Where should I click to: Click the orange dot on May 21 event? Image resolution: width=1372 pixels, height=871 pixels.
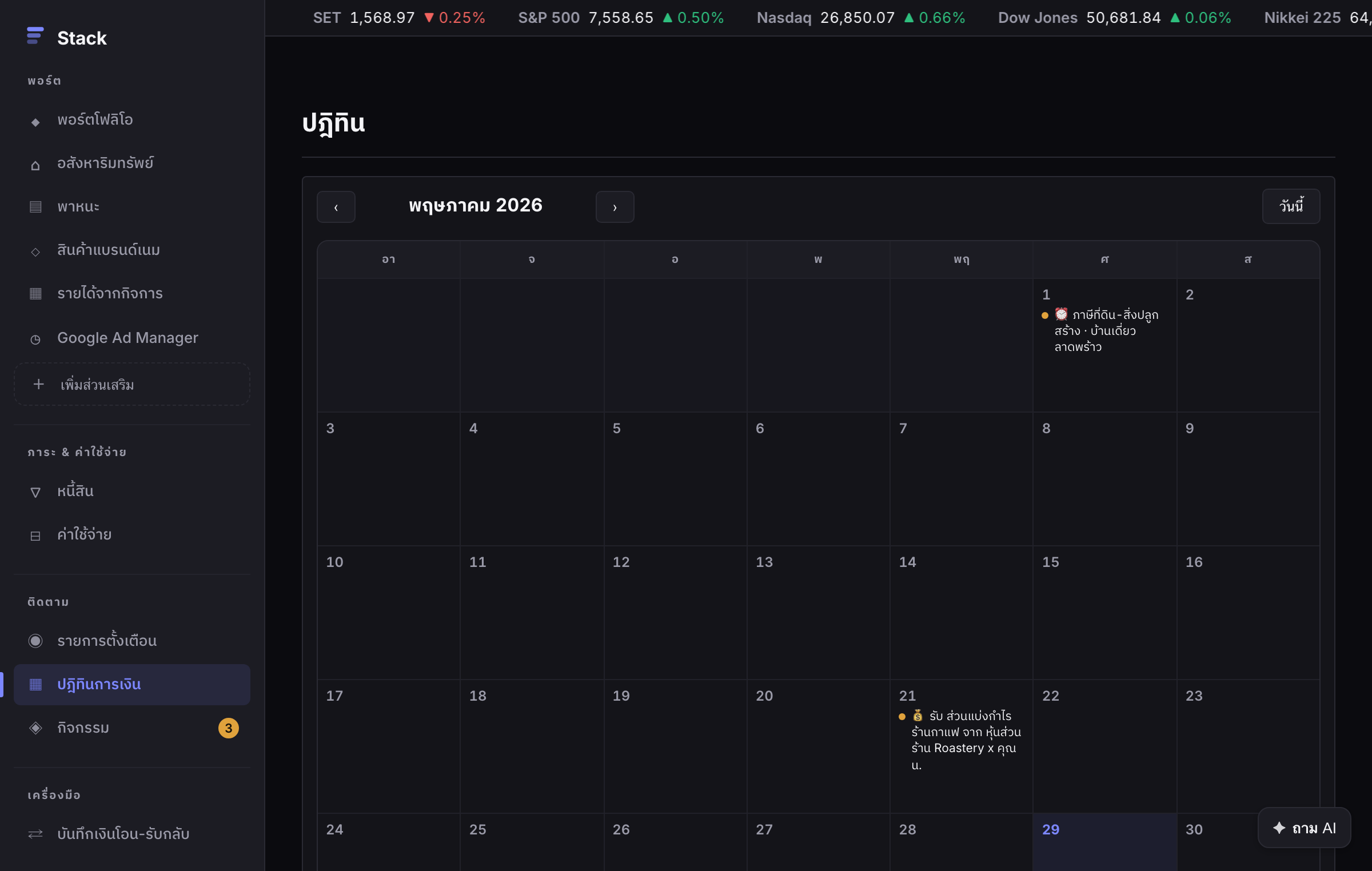click(902, 717)
